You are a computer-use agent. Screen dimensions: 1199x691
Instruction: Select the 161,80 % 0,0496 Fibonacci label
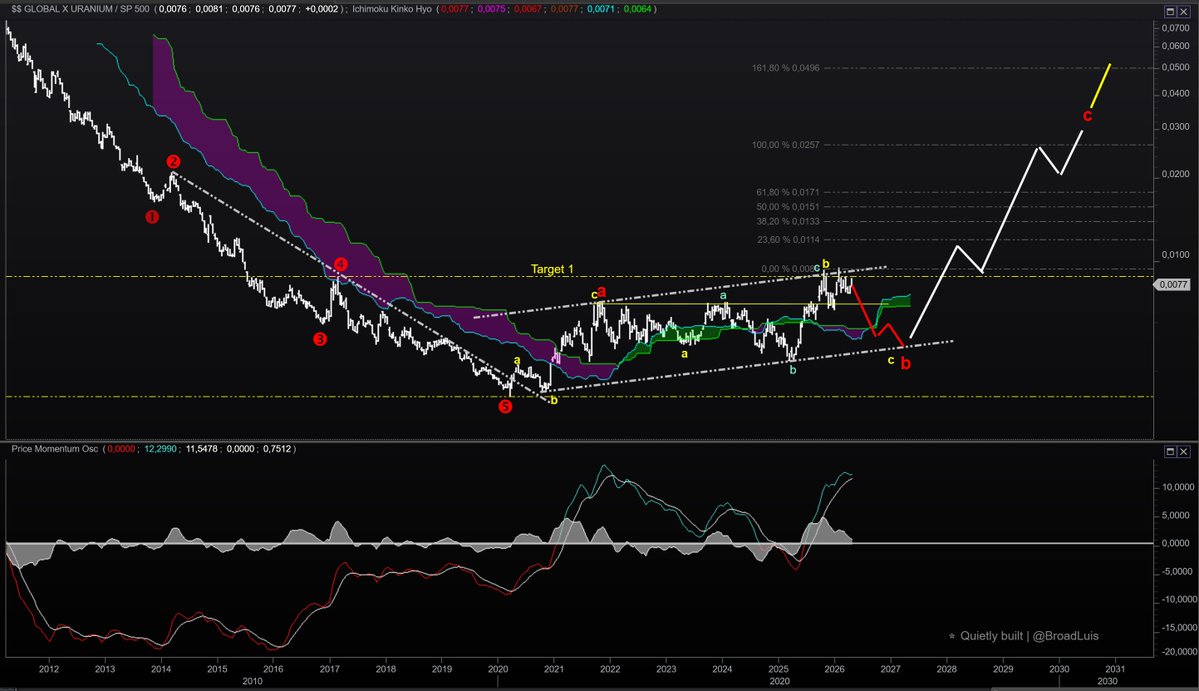tap(785, 68)
